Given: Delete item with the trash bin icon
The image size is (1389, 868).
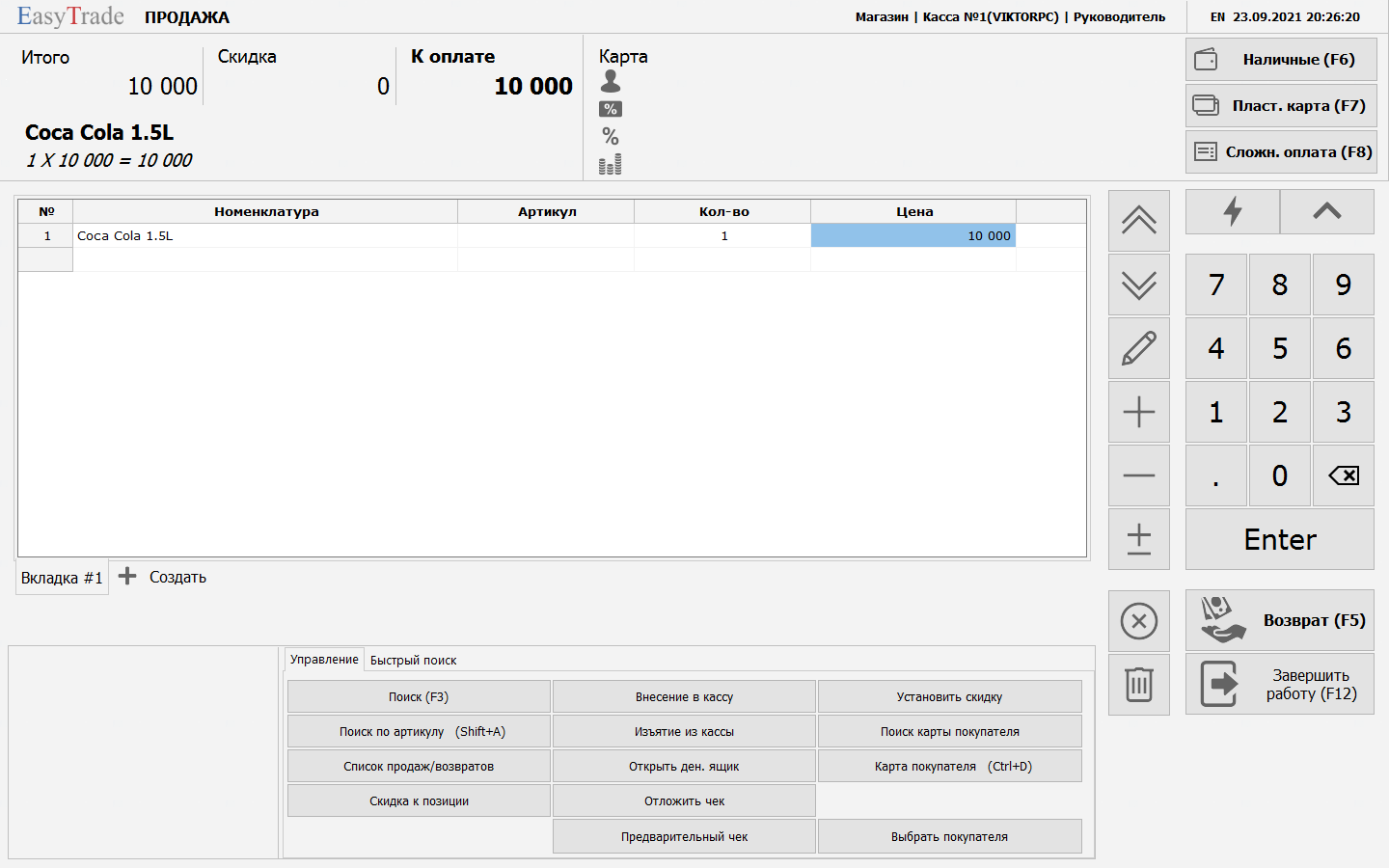Looking at the screenshot, I should click(x=1139, y=685).
